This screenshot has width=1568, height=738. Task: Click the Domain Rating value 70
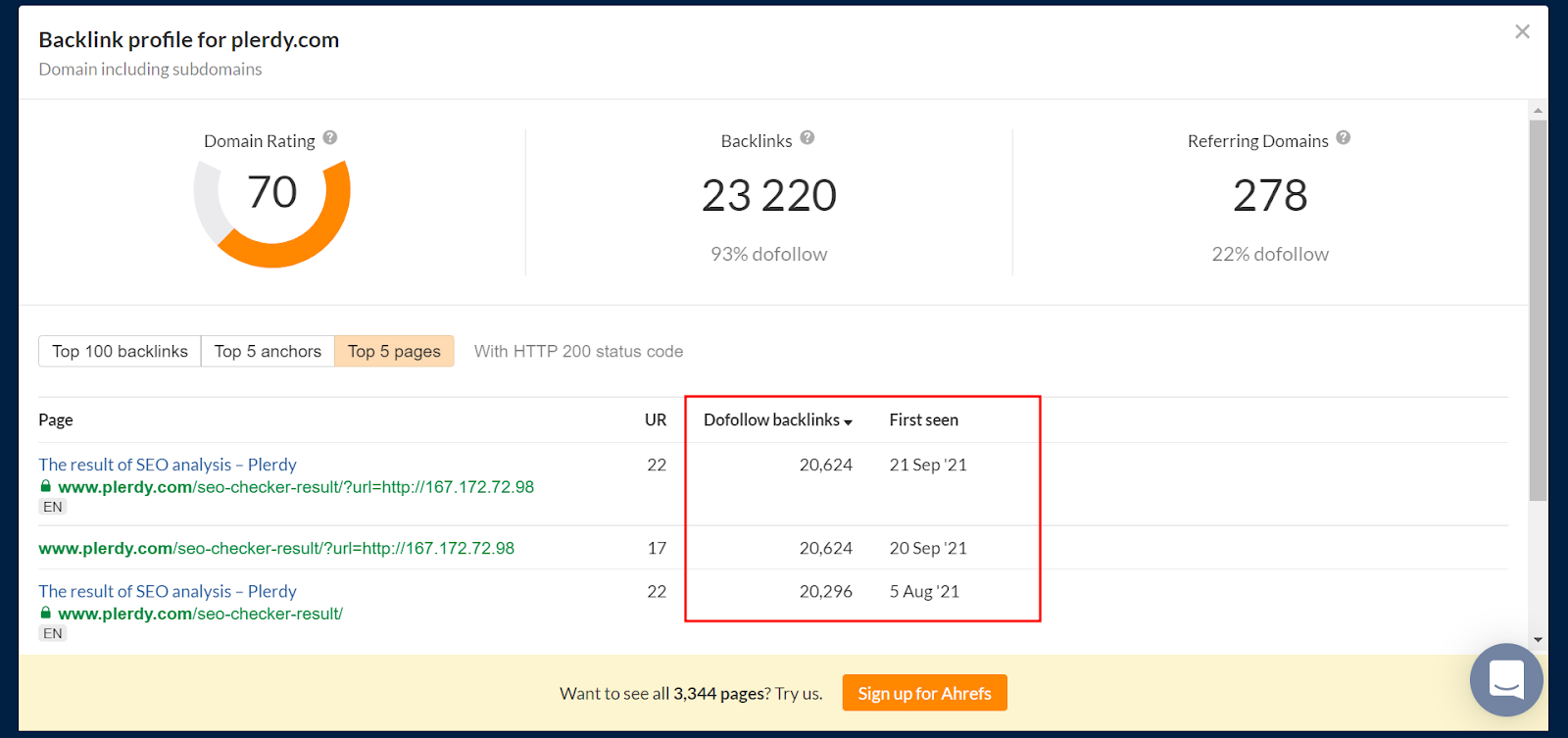pyautogui.click(x=271, y=192)
